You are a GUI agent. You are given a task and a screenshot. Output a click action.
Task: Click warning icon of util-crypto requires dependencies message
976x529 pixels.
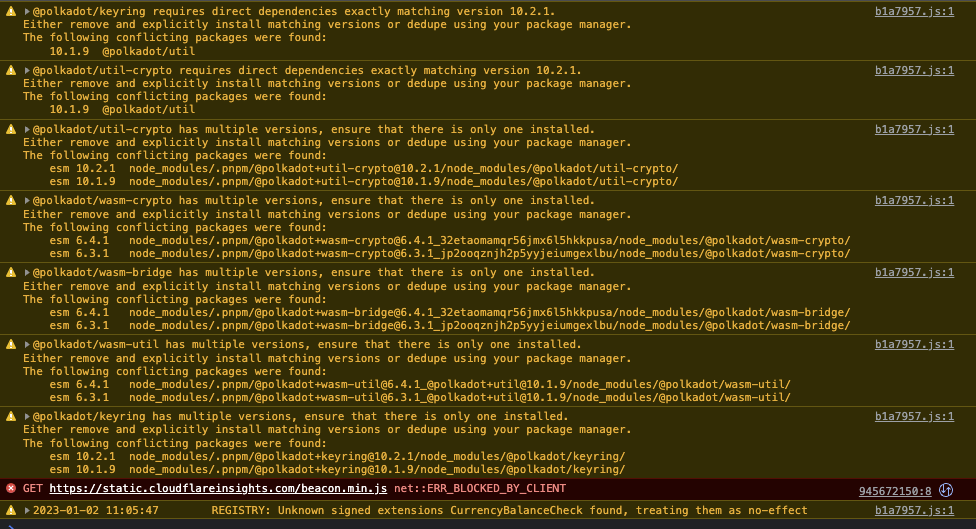[x=11, y=70]
